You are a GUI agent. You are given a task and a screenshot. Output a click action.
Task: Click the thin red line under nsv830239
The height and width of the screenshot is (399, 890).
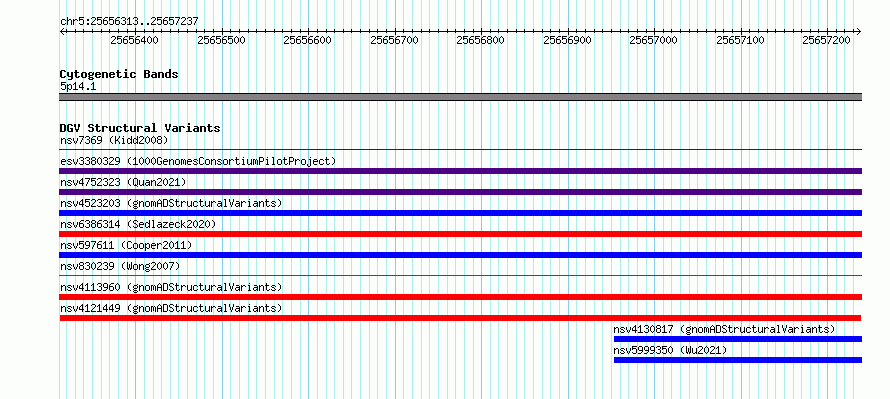pyautogui.click(x=461, y=276)
